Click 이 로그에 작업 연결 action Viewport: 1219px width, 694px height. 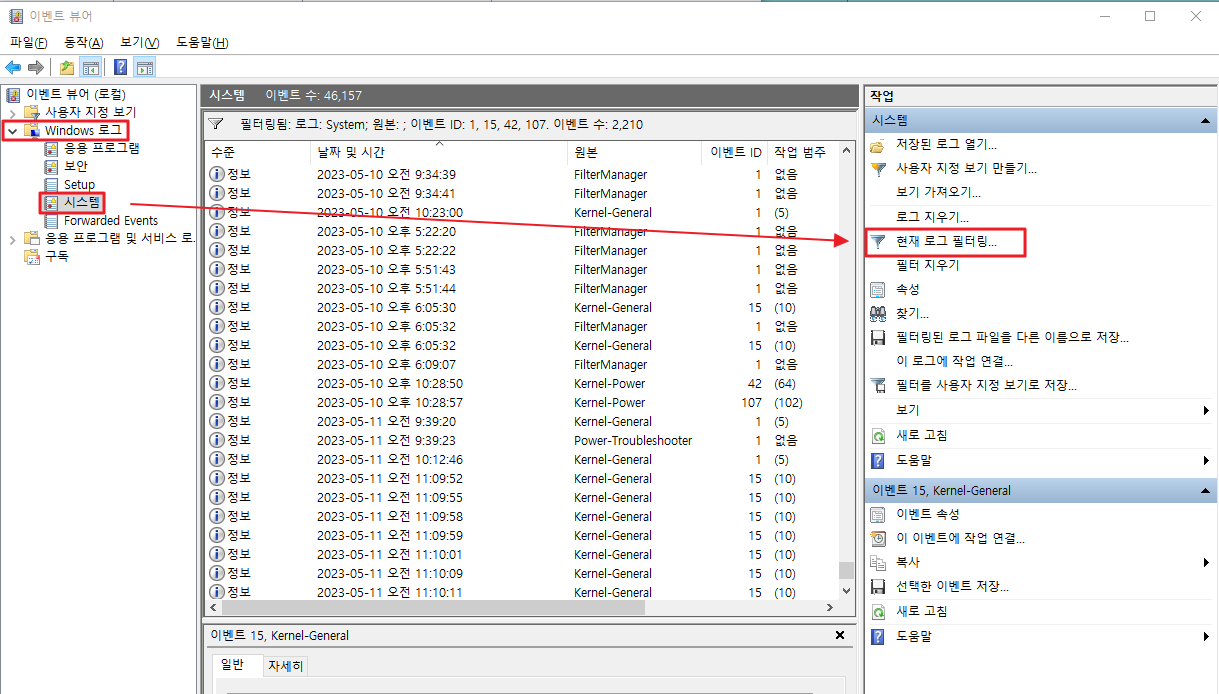(954, 361)
